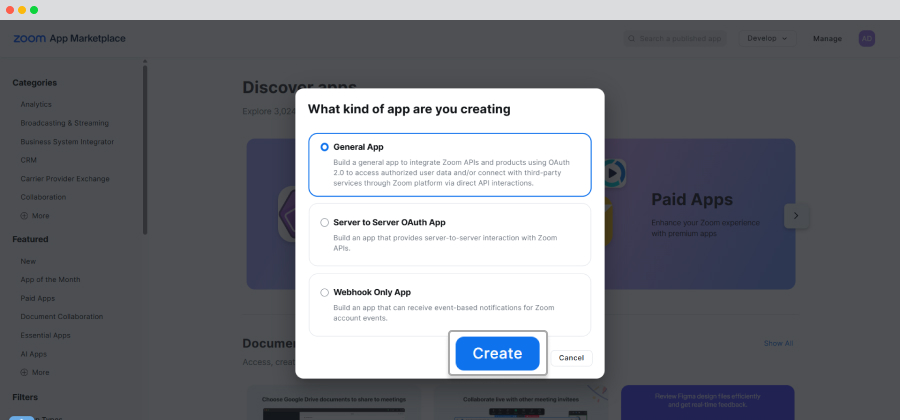The height and width of the screenshot is (420, 900).
Task: Choose the Webhook Only App radio option
Action: (x=324, y=293)
